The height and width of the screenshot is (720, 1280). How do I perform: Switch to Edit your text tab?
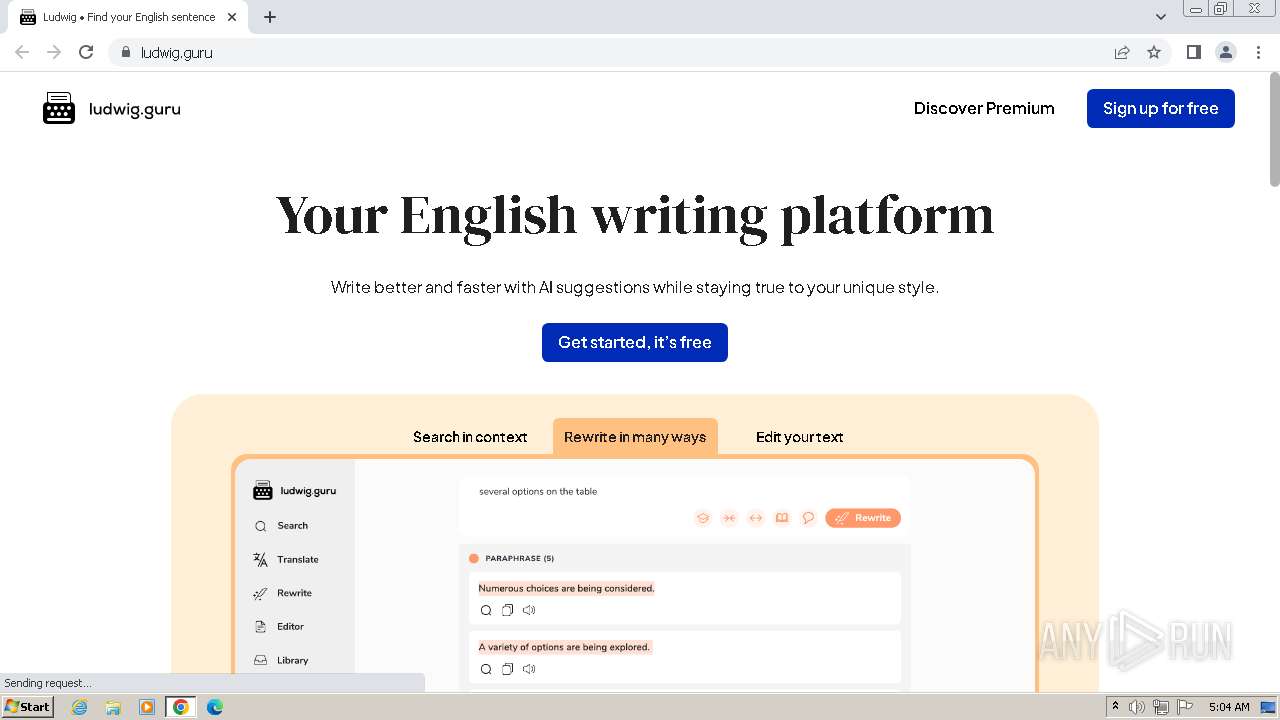[799, 437]
